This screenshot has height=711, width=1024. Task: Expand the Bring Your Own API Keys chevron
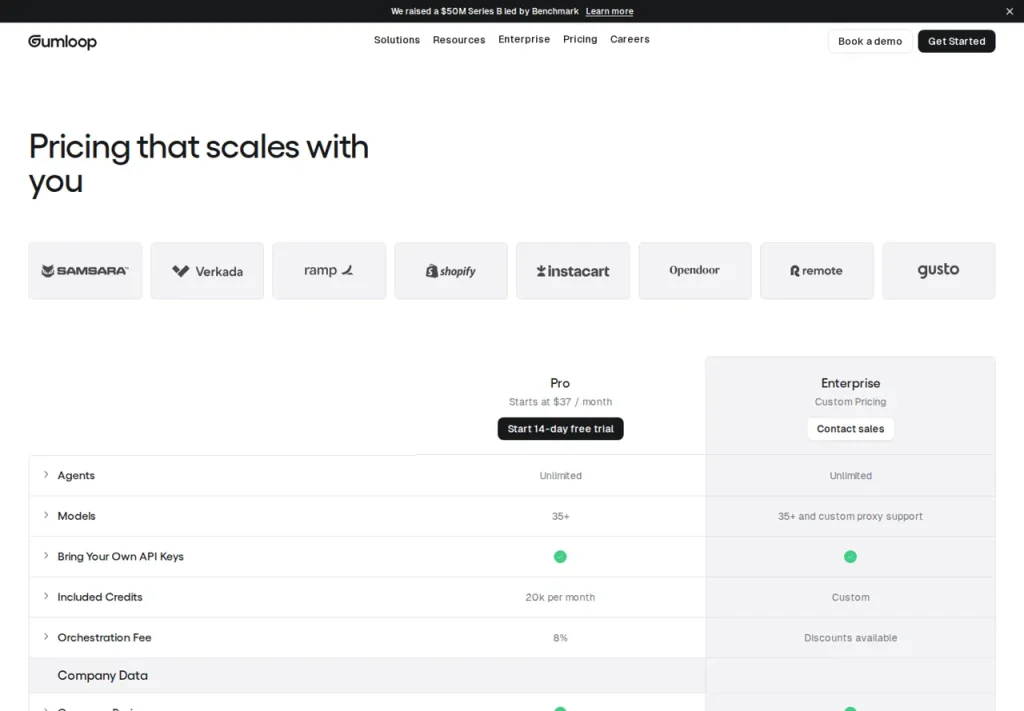click(46, 556)
